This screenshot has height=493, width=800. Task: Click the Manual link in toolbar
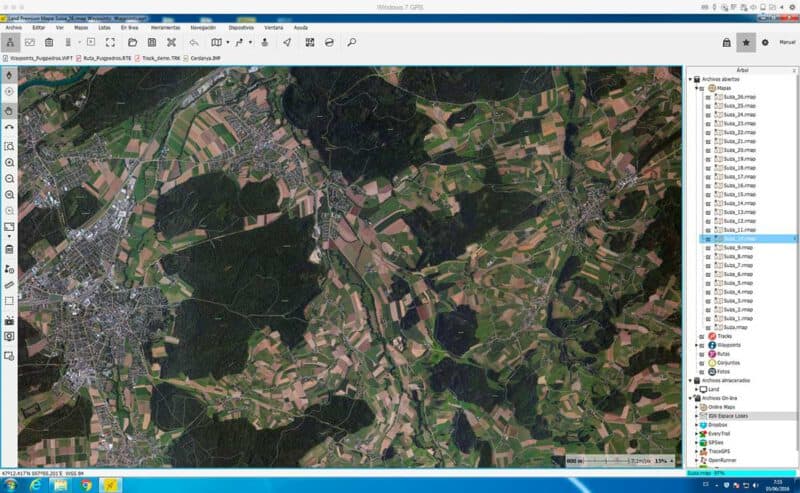point(787,42)
